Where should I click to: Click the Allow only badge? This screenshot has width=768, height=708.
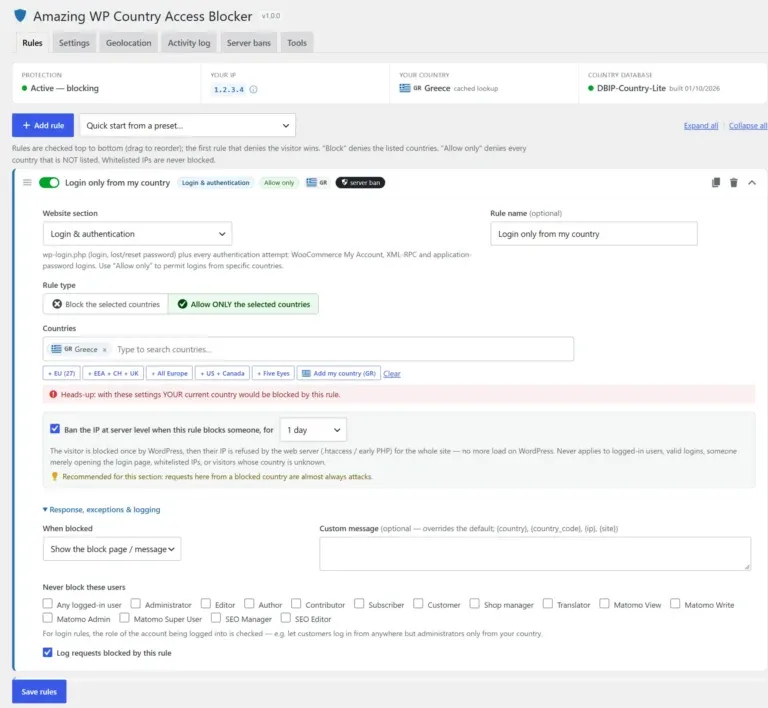[279, 183]
